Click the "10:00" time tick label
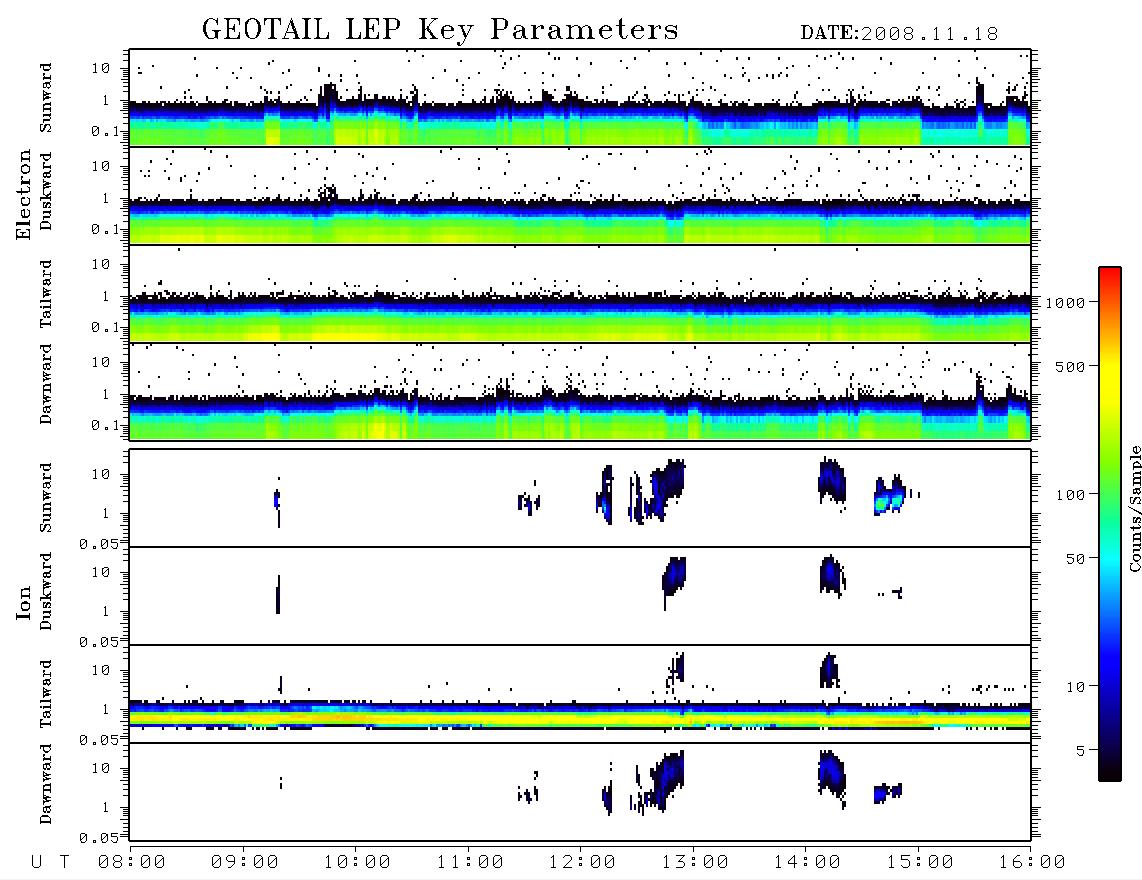This screenshot has width=1142, height=880. [x=357, y=862]
